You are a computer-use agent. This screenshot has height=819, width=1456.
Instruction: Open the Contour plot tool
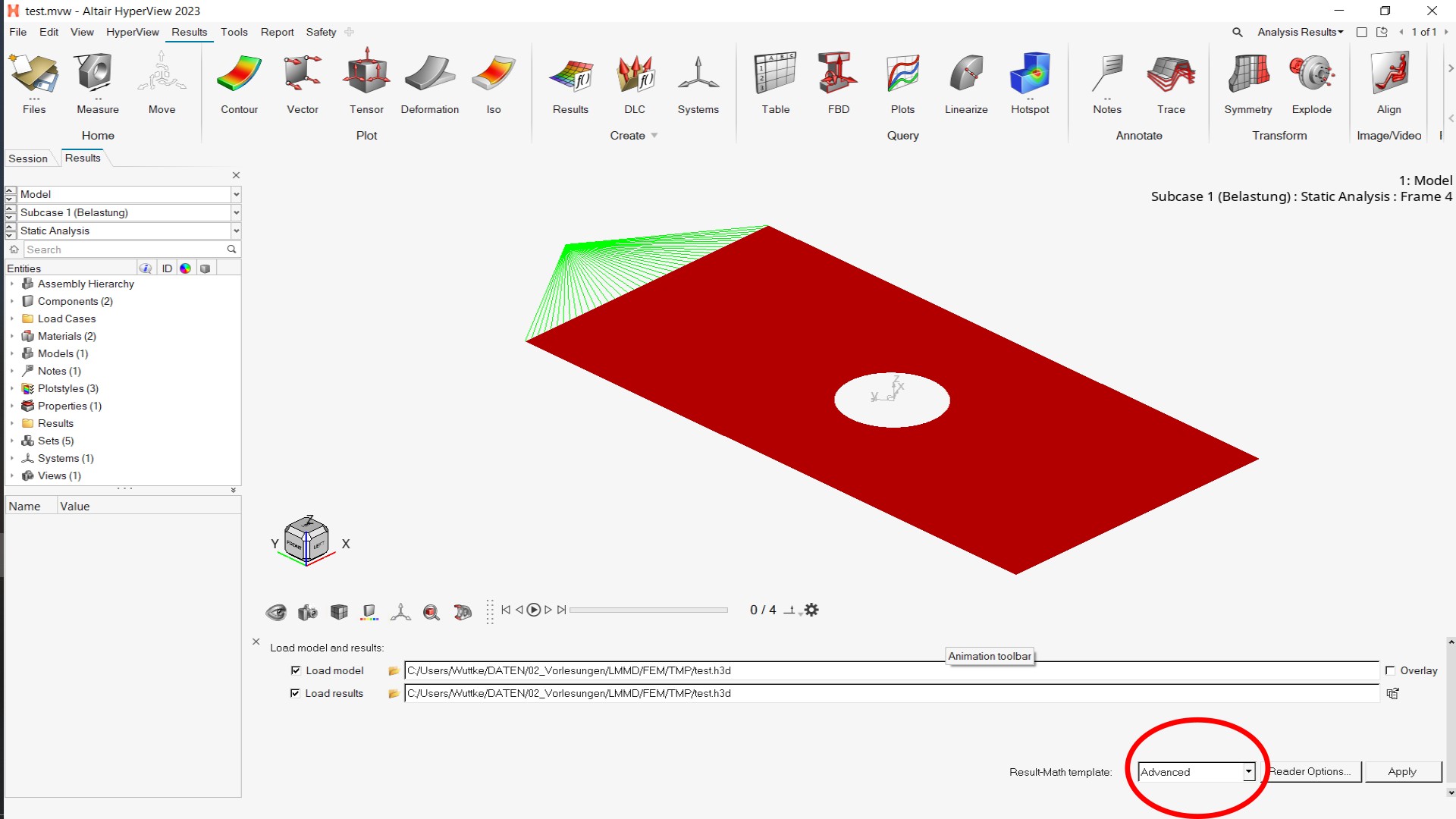tap(239, 74)
